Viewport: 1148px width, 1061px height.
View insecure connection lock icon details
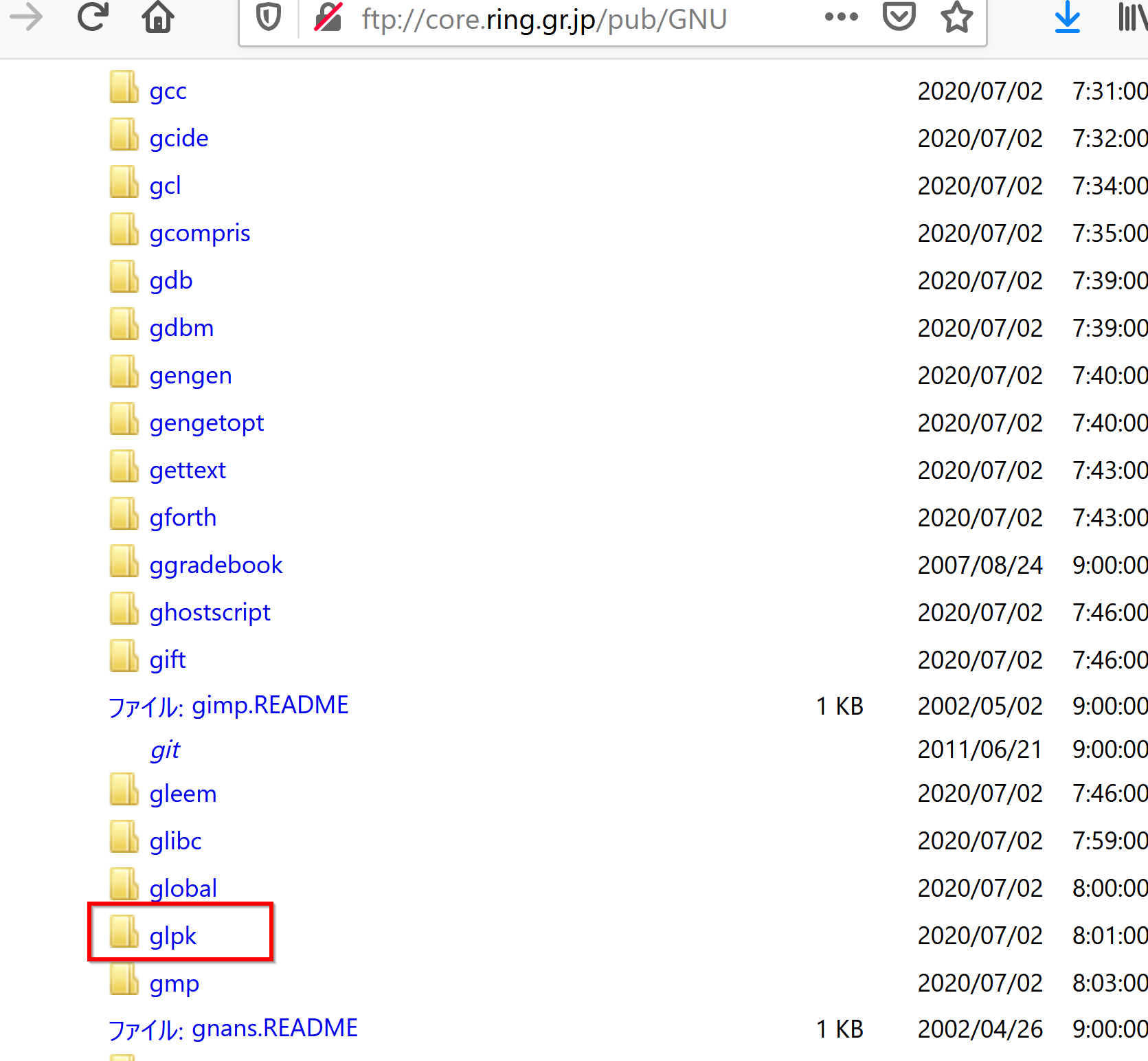point(328,17)
